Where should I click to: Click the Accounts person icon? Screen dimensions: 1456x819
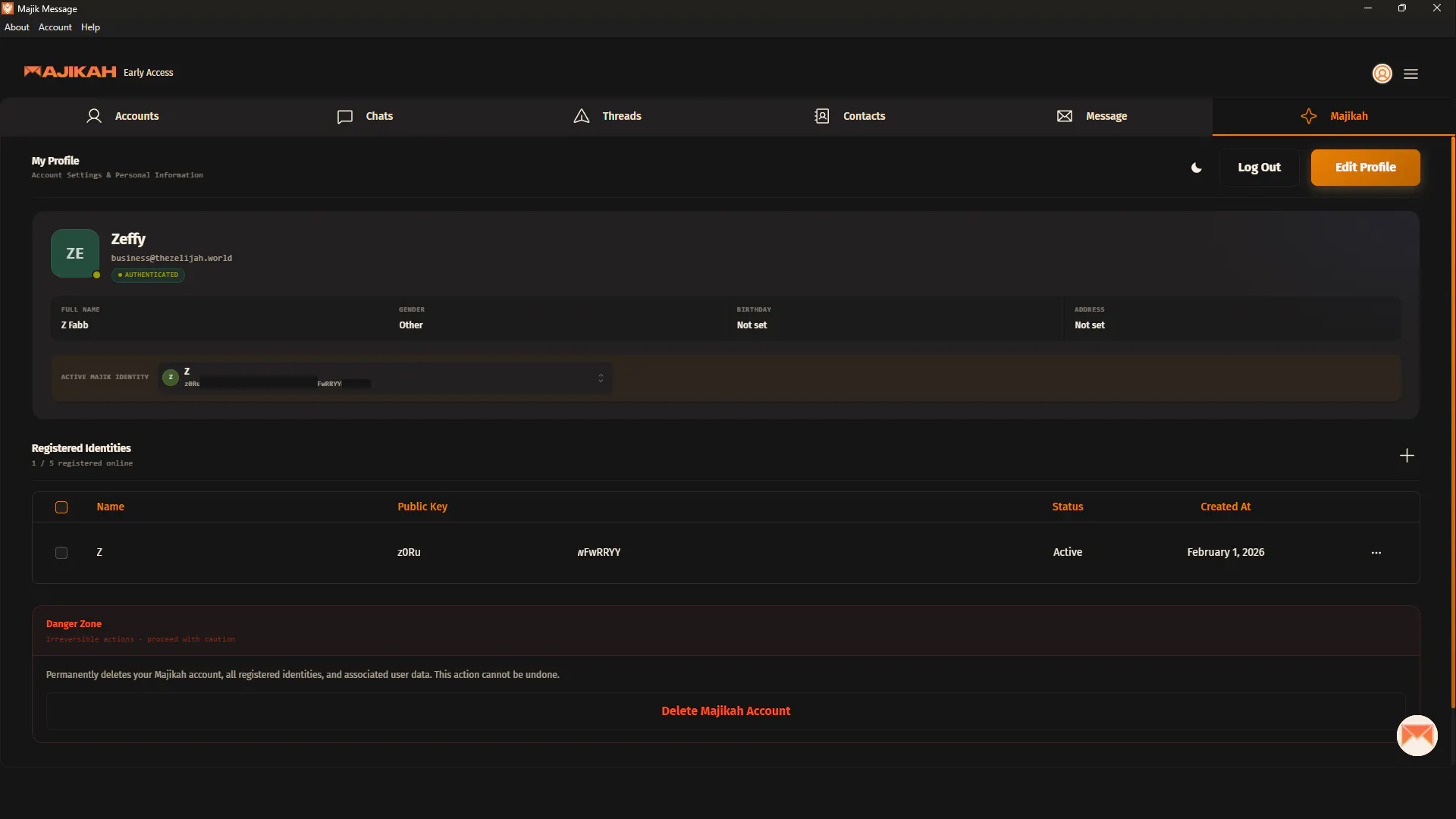pyautogui.click(x=94, y=116)
